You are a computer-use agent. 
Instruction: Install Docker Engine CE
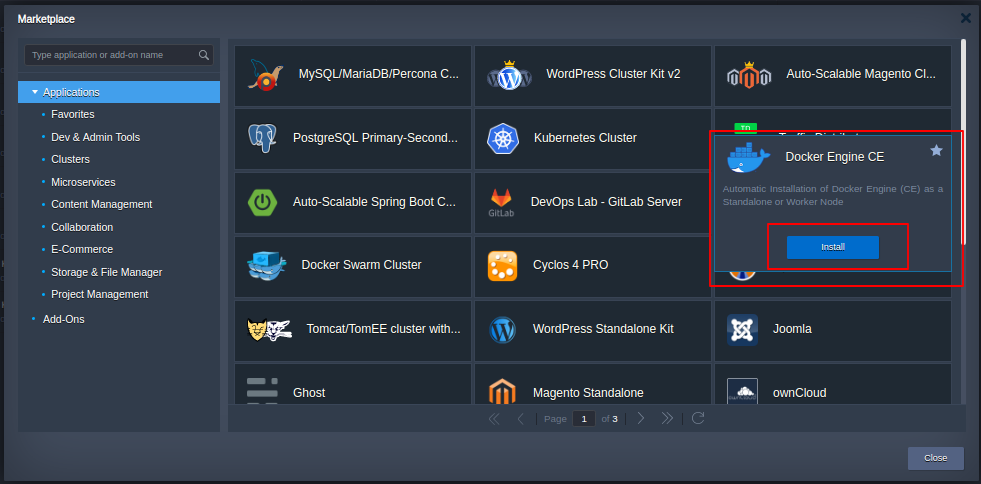pyautogui.click(x=832, y=247)
